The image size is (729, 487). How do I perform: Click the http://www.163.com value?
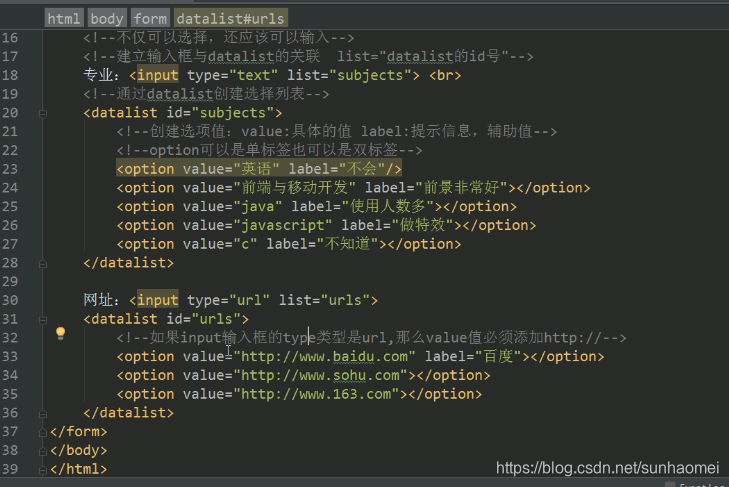tap(316, 394)
